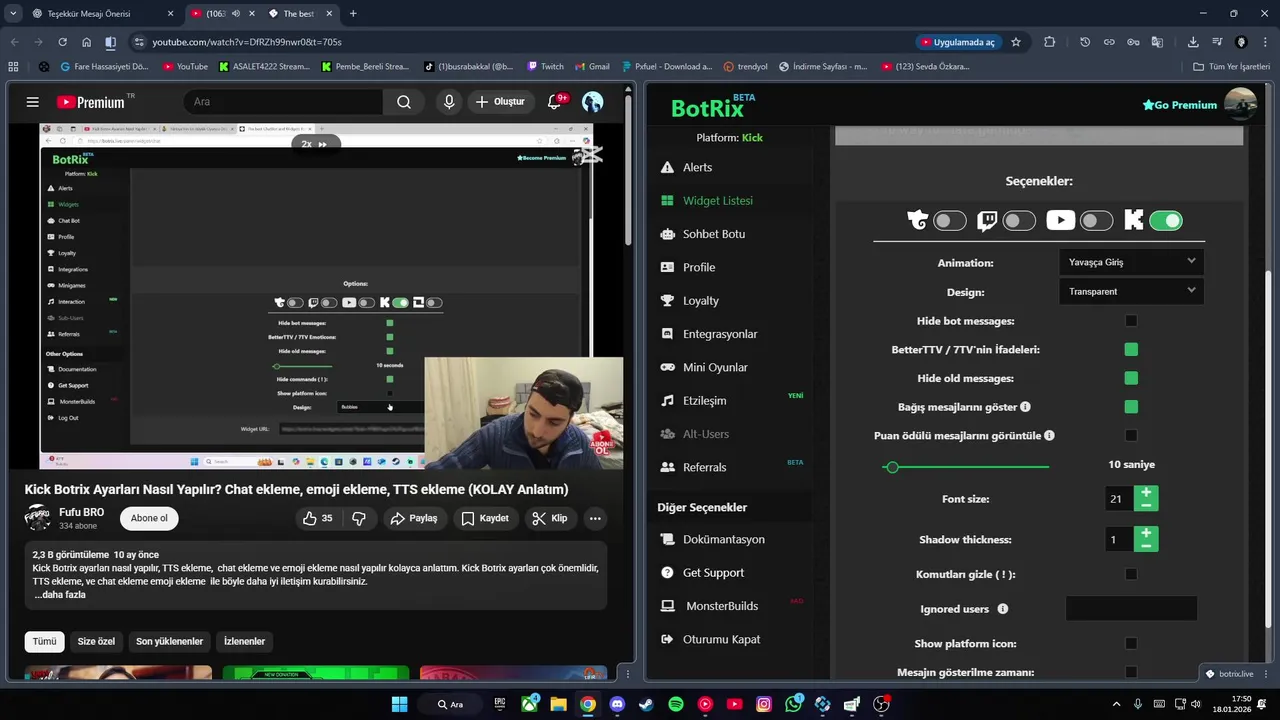Bookmark page with Chrome star icon

click(x=1016, y=42)
